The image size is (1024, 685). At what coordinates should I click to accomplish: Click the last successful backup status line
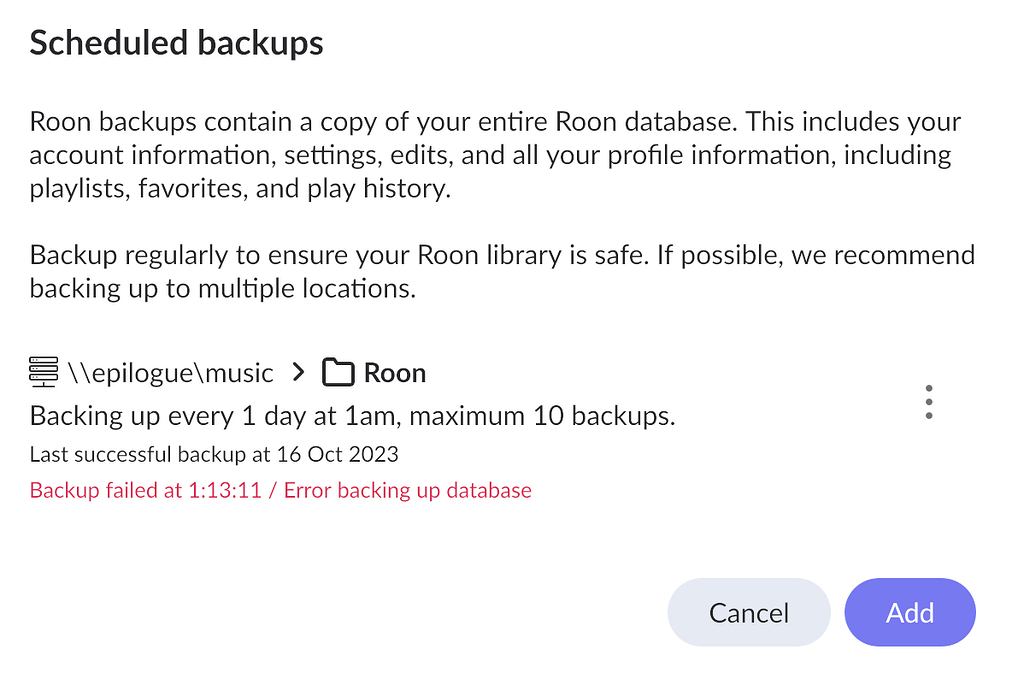coord(214,453)
